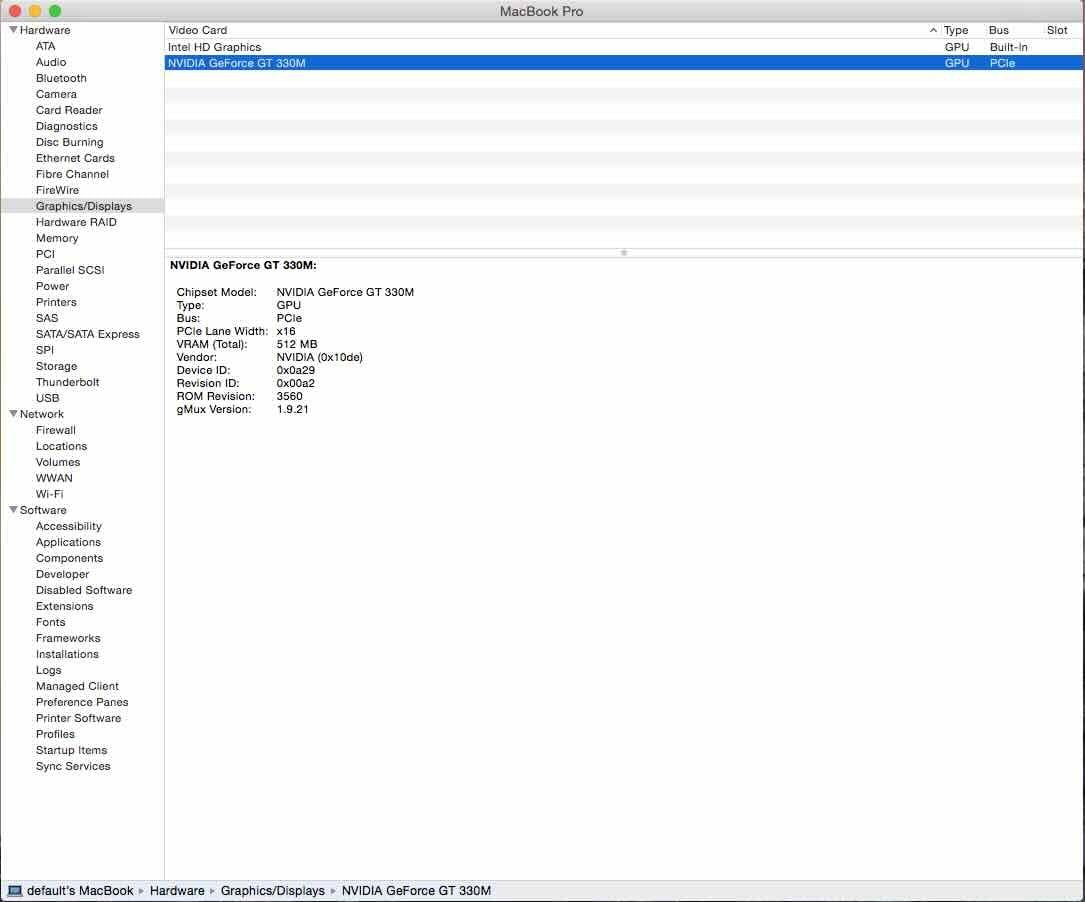Click Hardware in the path bar
The image size is (1085, 902).
[177, 891]
